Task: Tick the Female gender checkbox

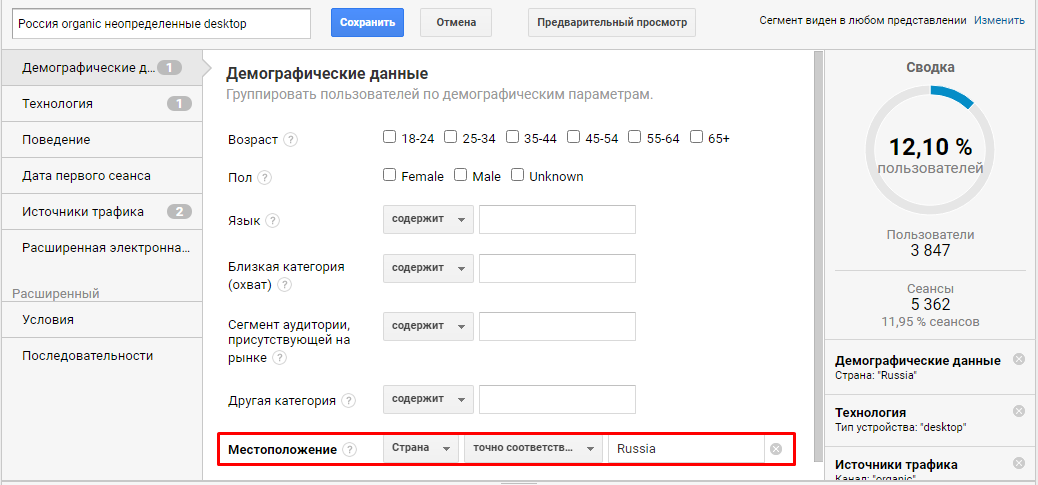Action: click(x=389, y=175)
